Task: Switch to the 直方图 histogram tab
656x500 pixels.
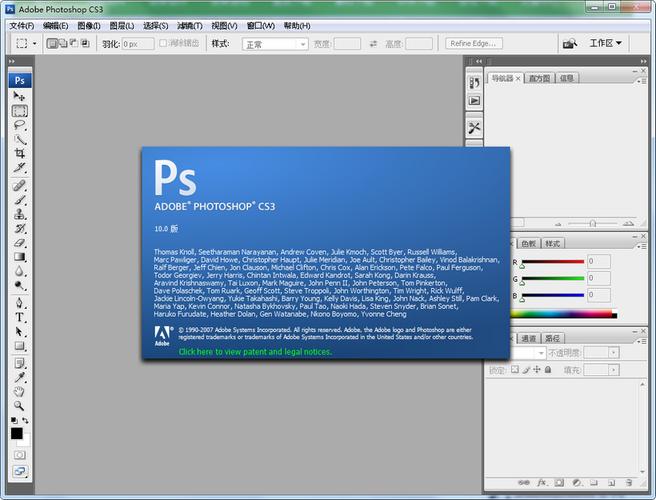Action: click(x=538, y=78)
